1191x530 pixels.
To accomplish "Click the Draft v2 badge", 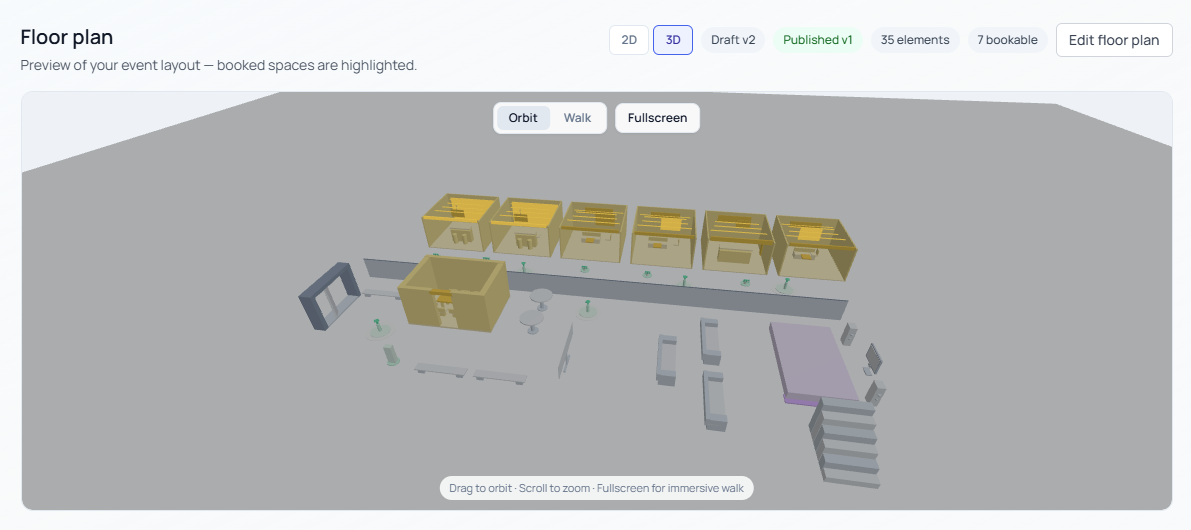I will point(733,40).
